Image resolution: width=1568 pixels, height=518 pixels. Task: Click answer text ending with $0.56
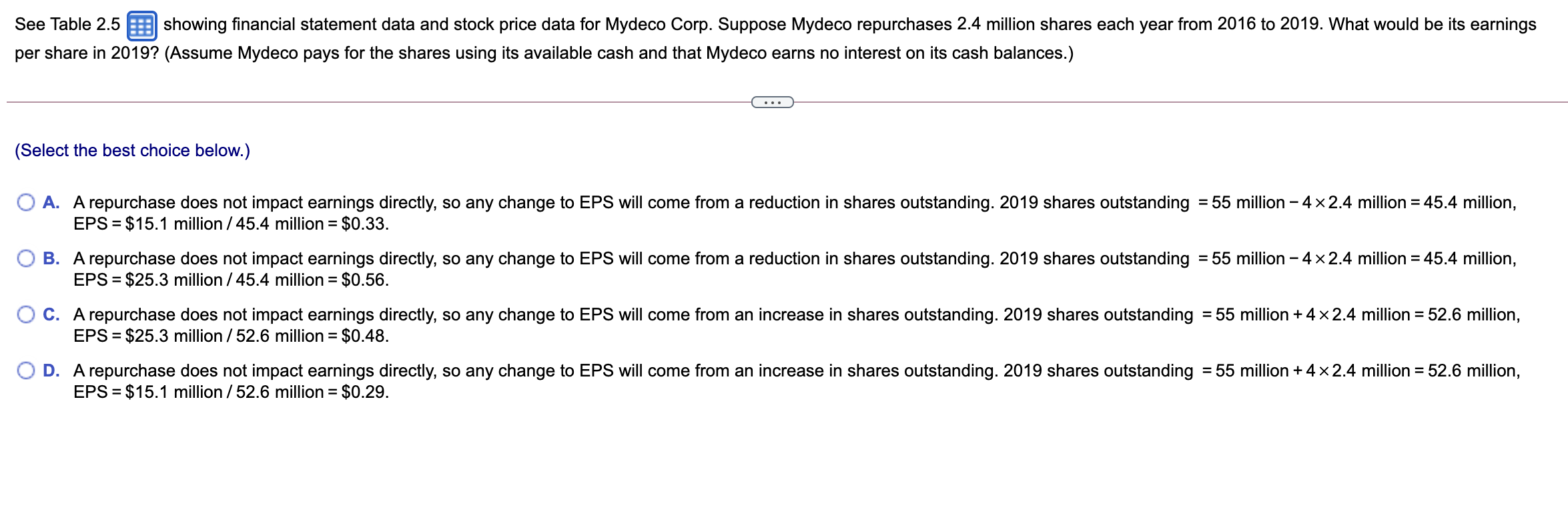point(231,280)
